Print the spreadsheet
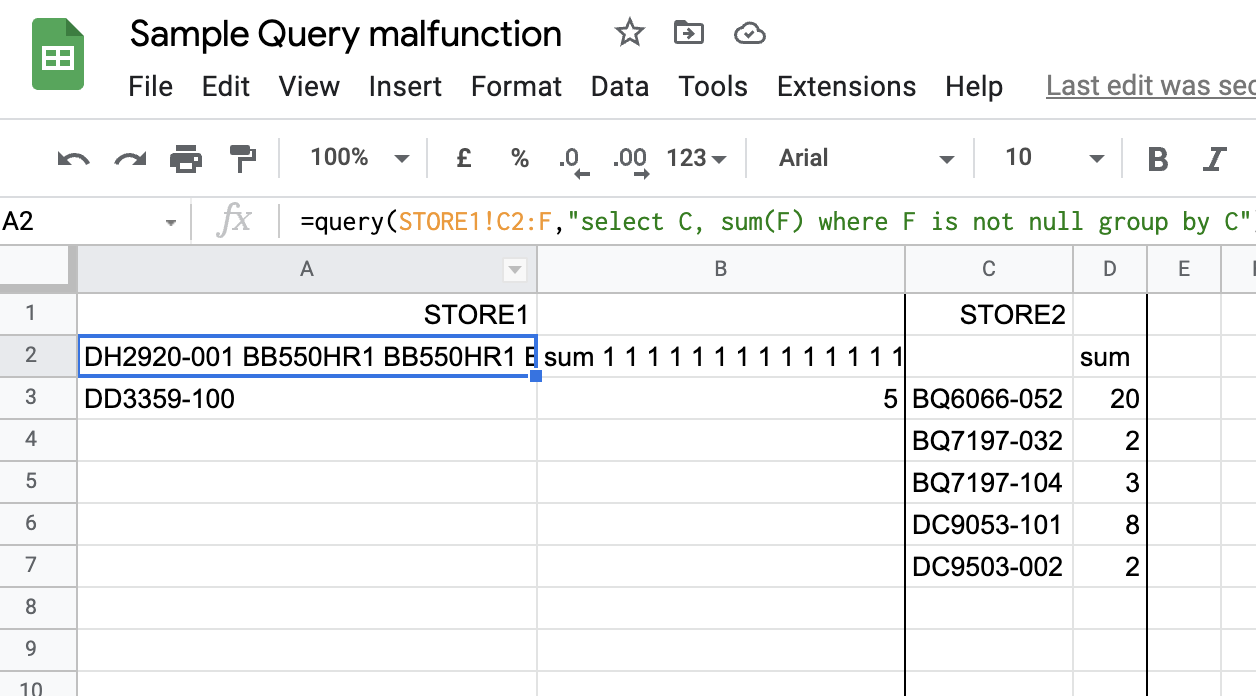This screenshot has width=1256, height=696. pyautogui.click(x=186, y=158)
